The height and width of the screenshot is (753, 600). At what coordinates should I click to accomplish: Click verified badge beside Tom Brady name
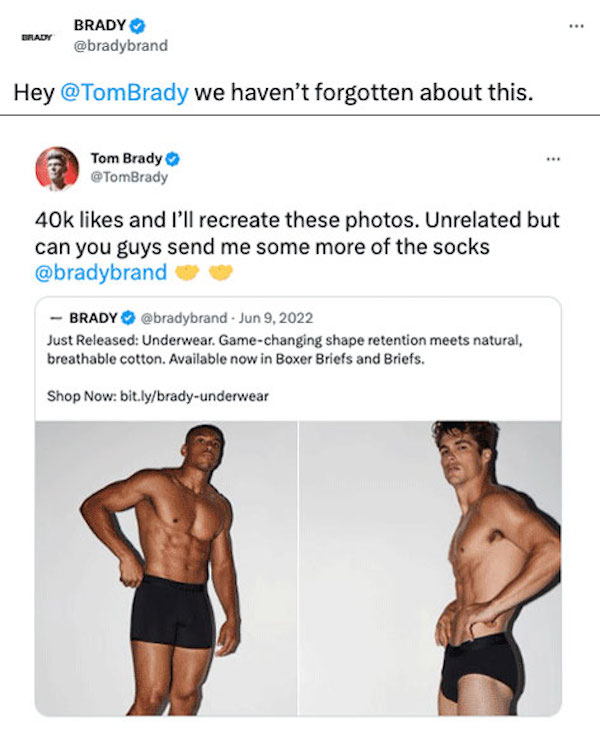(x=172, y=159)
